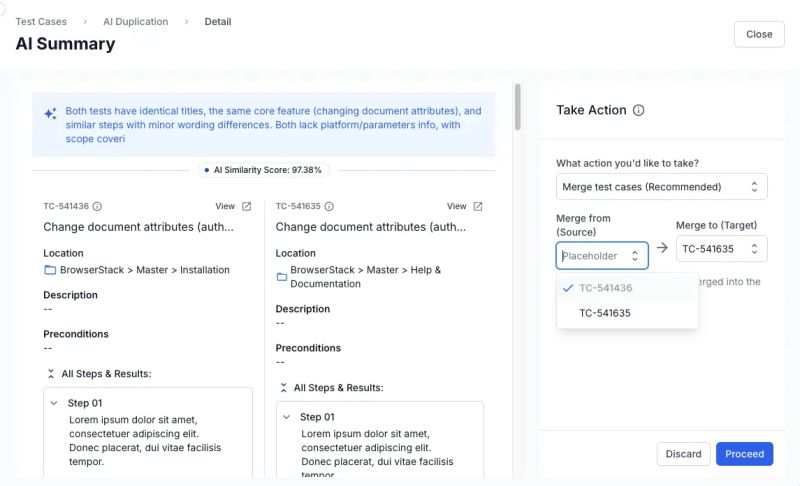Click the AI sparkle icon in summary banner

(x=50, y=113)
